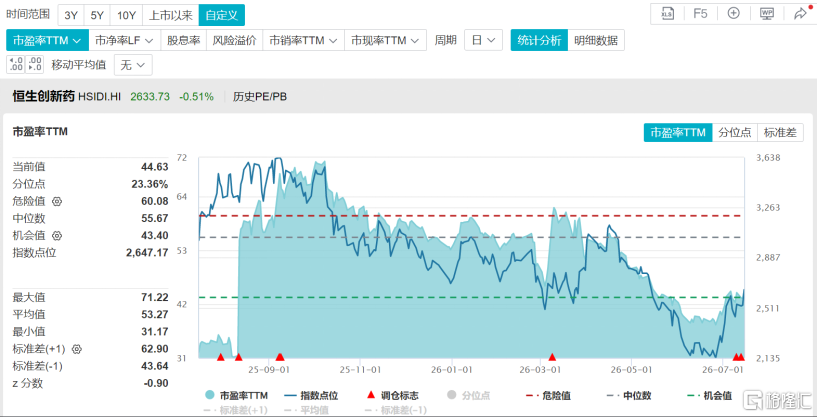Click average value 53.27
Viewport: 818px width, 417px height.
[154, 315]
